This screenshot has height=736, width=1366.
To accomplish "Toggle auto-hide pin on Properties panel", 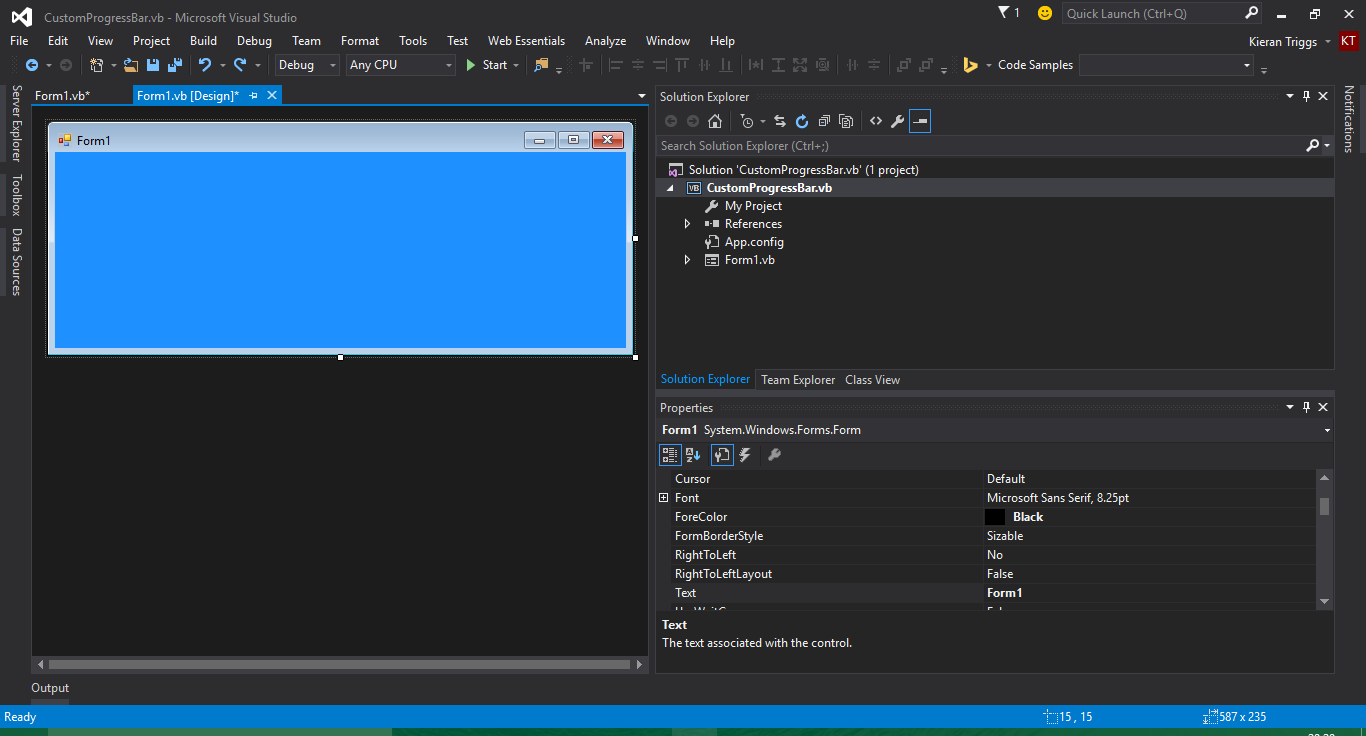I will (x=1306, y=408).
